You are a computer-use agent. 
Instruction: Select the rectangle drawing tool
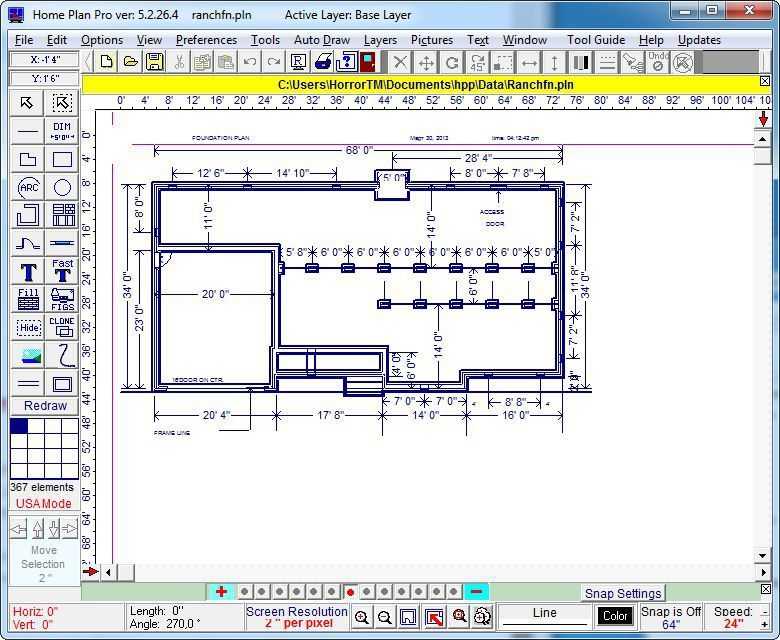tap(62, 159)
